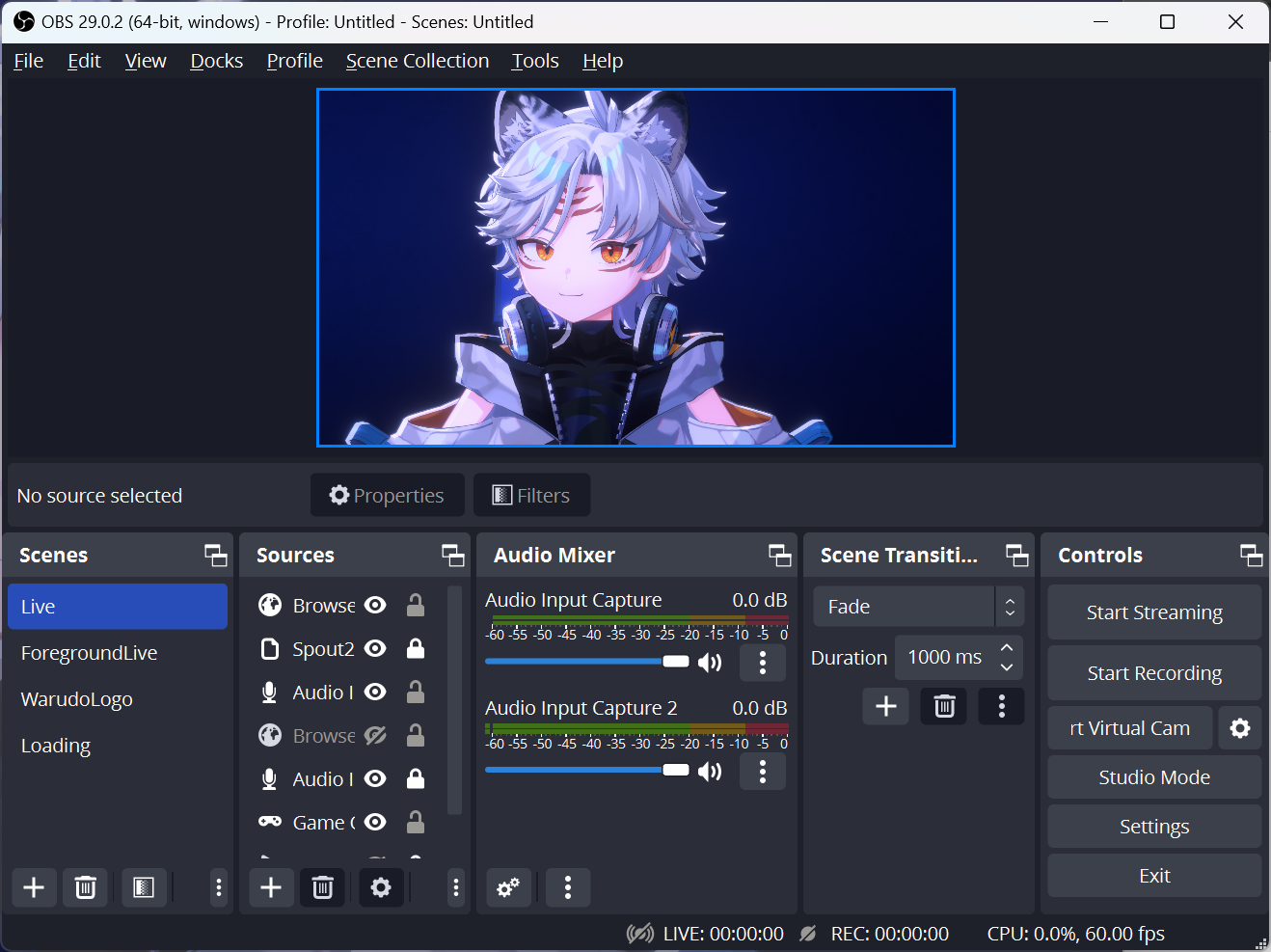Add a new scene with plus icon
The image size is (1271, 952).
(x=34, y=887)
